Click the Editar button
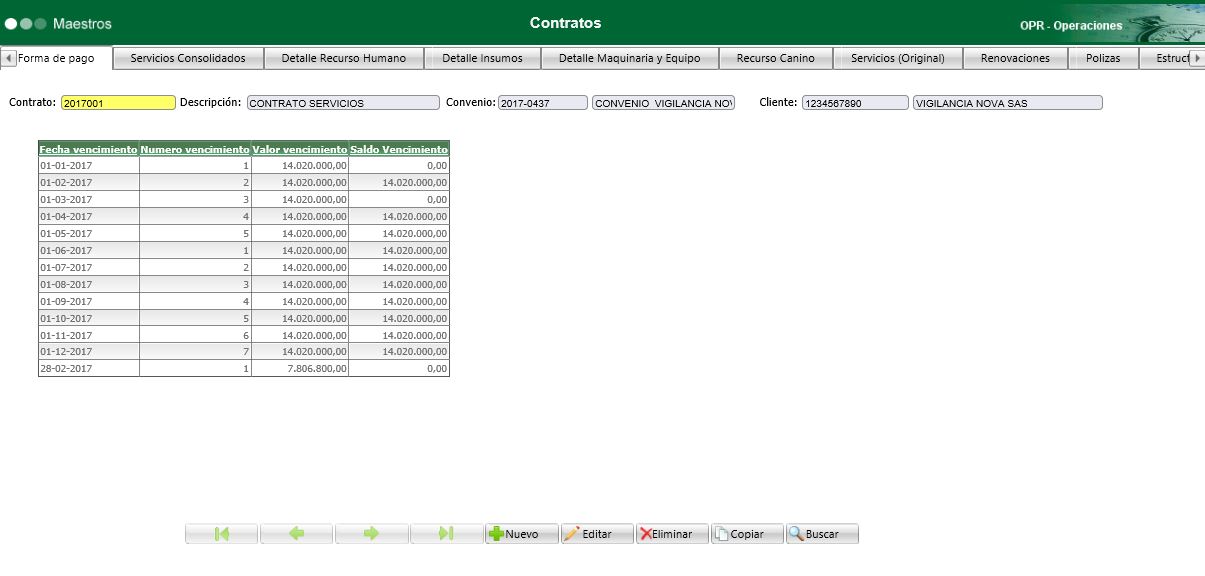Screen dimensions: 1205x576 [597, 534]
